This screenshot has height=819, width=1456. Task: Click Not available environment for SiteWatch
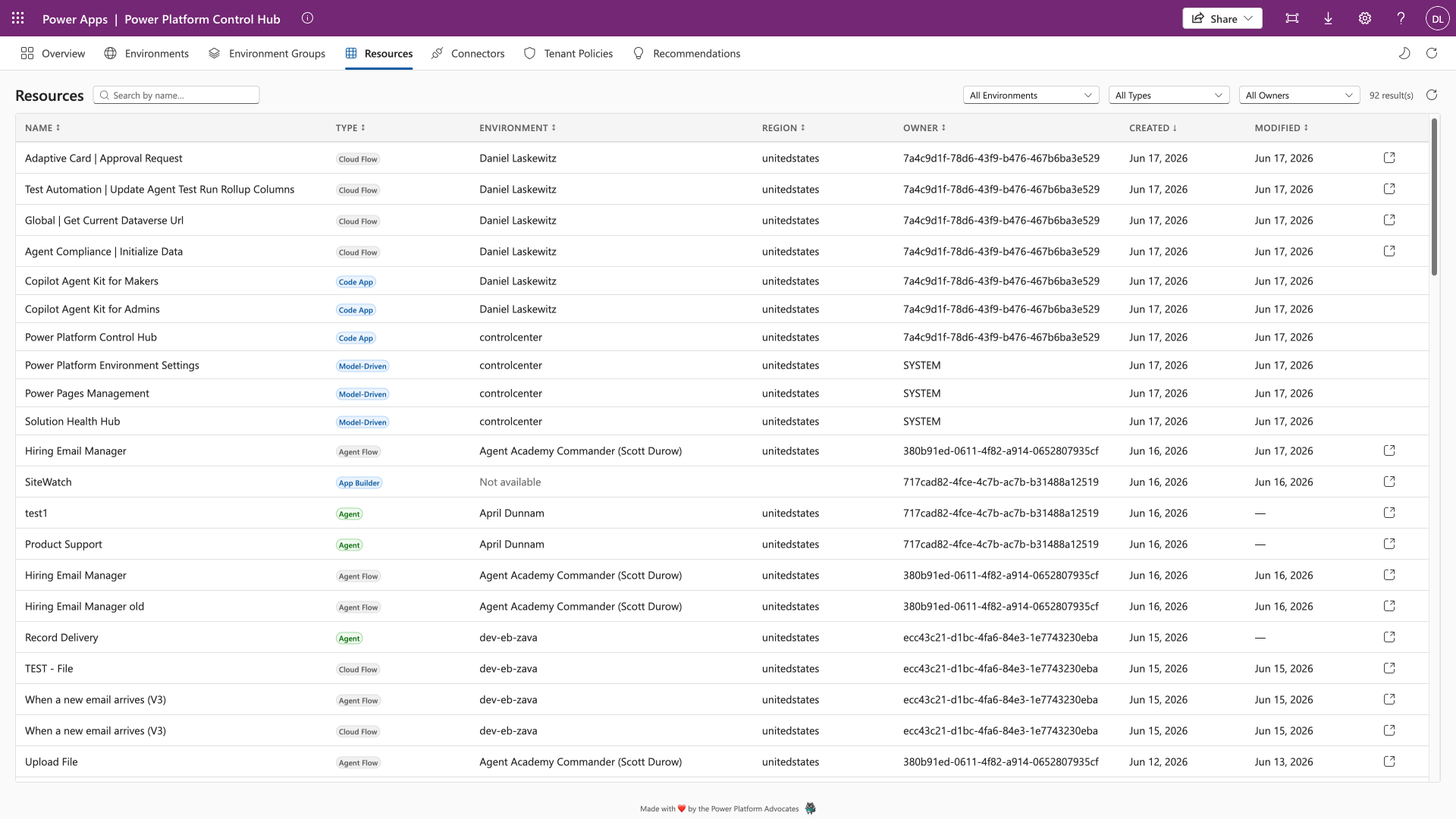pyautogui.click(x=510, y=482)
